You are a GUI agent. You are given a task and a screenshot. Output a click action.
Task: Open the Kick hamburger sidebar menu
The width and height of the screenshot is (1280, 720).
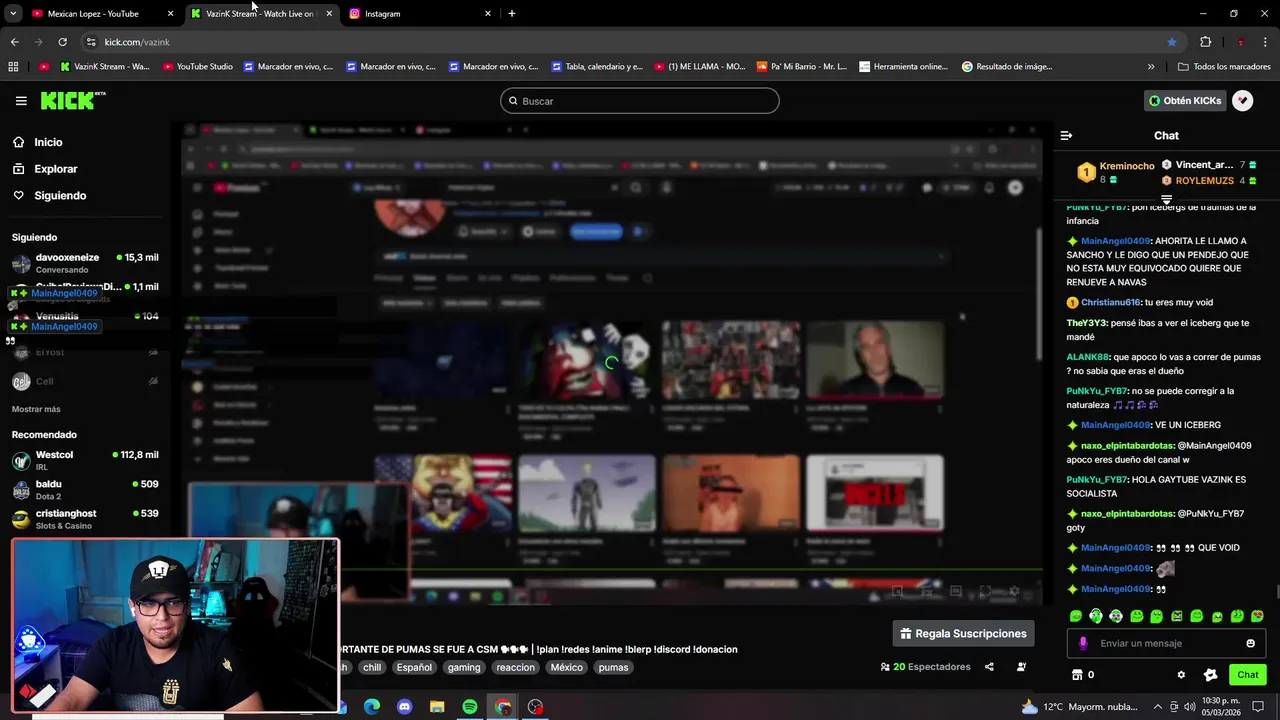pos(21,101)
